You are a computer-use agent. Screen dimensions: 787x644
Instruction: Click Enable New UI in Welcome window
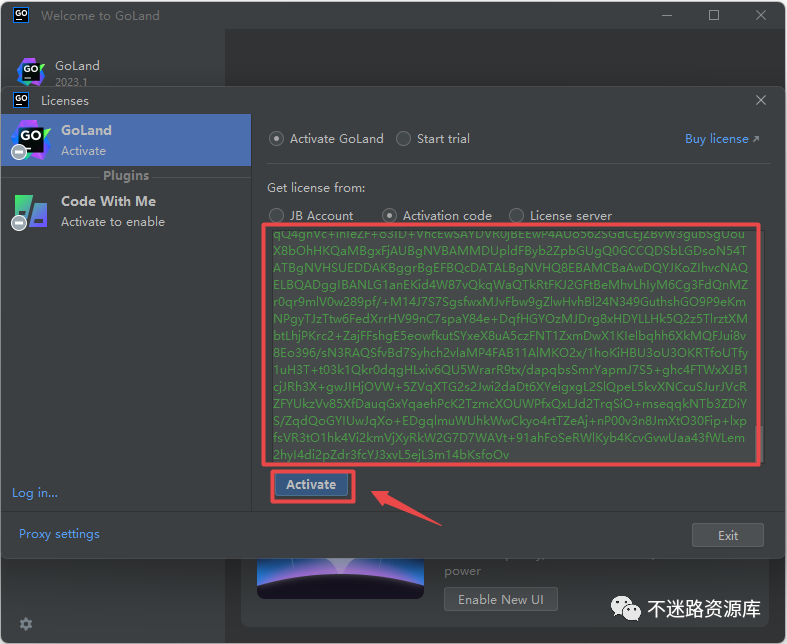[x=500, y=599]
